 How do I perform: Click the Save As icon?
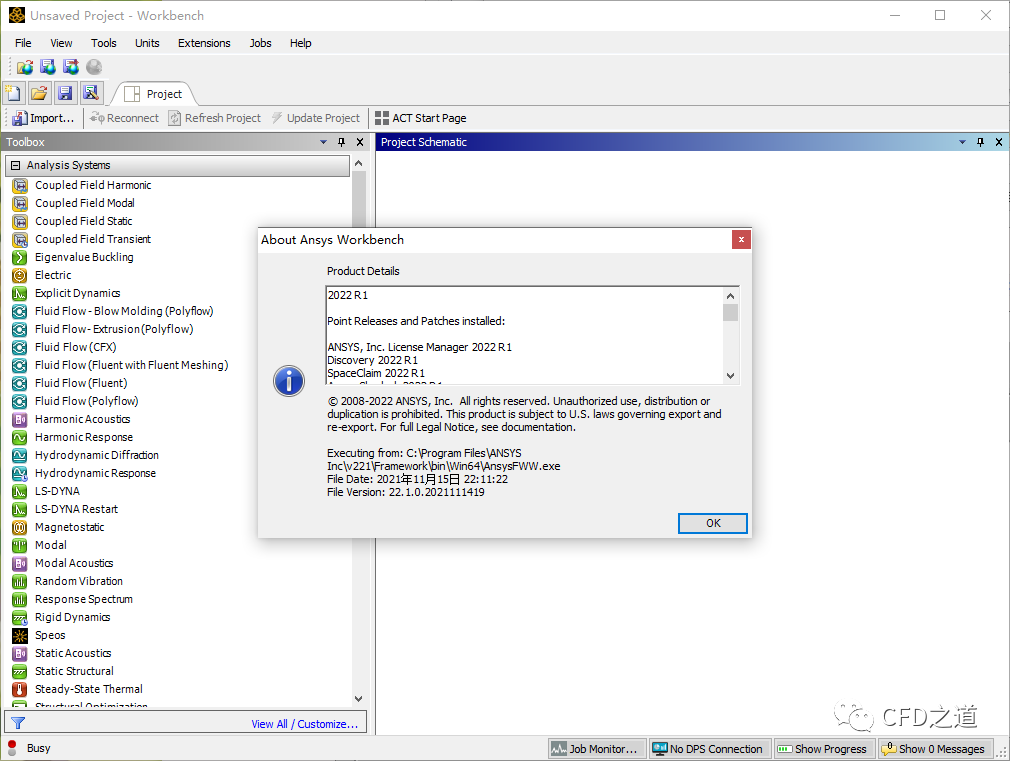[x=91, y=93]
